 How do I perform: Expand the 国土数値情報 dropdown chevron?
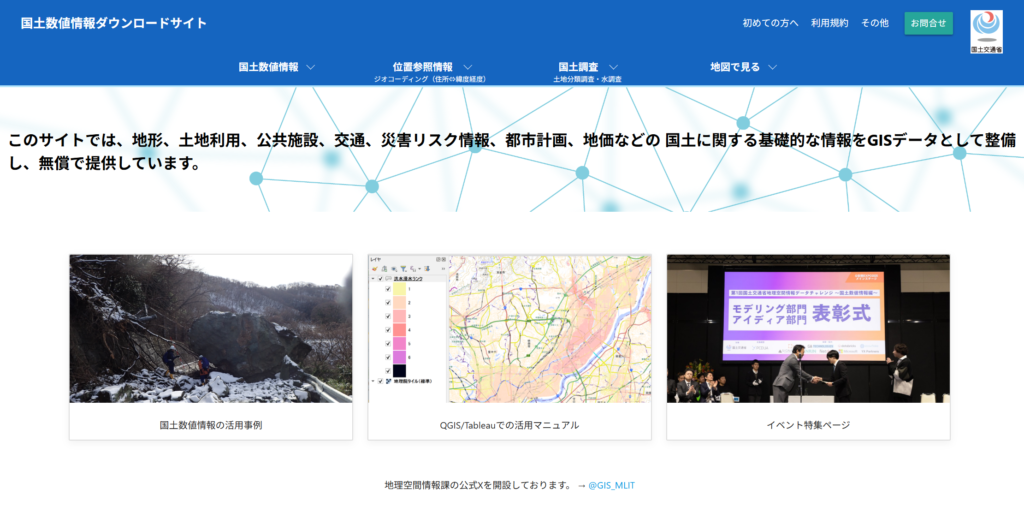click(311, 67)
